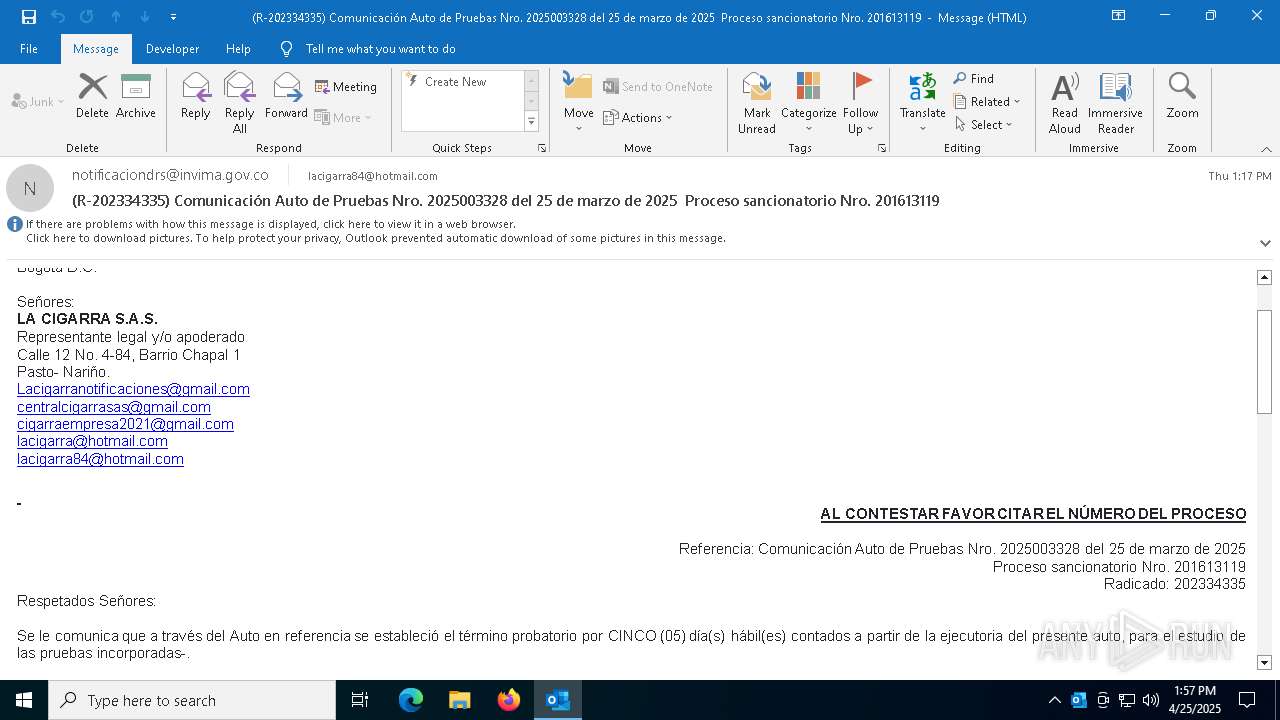Image resolution: width=1280 pixels, height=720 pixels.
Task: Open the Windows Start menu
Action: coord(24,700)
